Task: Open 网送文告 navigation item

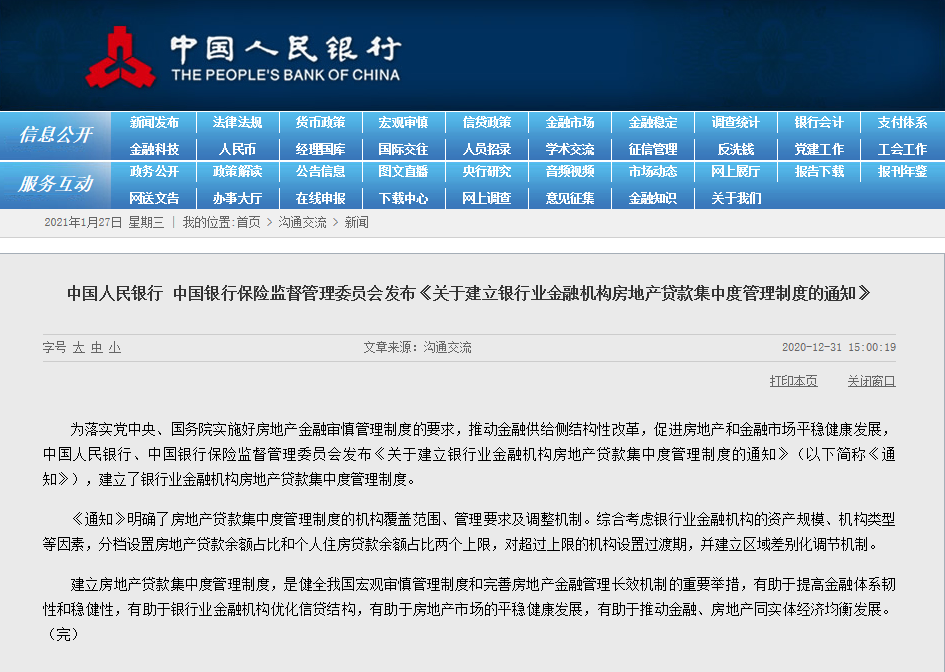Action: coord(154,198)
